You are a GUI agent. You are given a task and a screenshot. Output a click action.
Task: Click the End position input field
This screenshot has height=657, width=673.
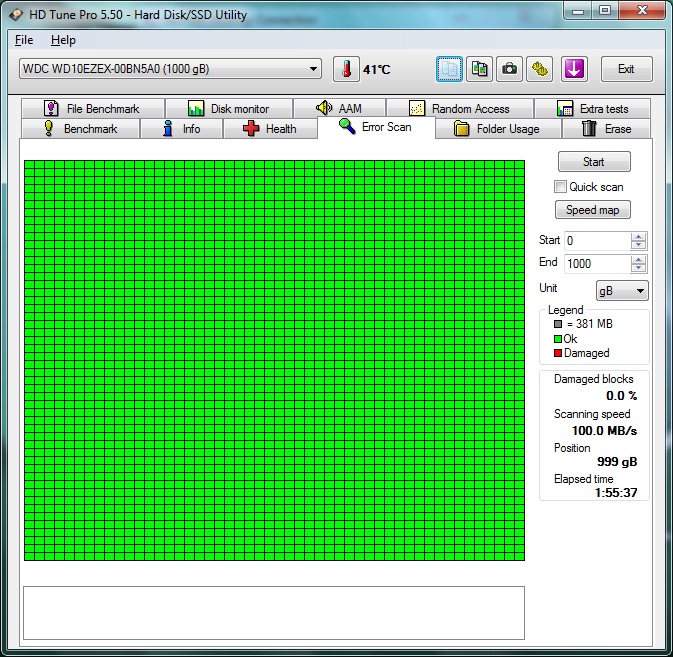pos(597,264)
